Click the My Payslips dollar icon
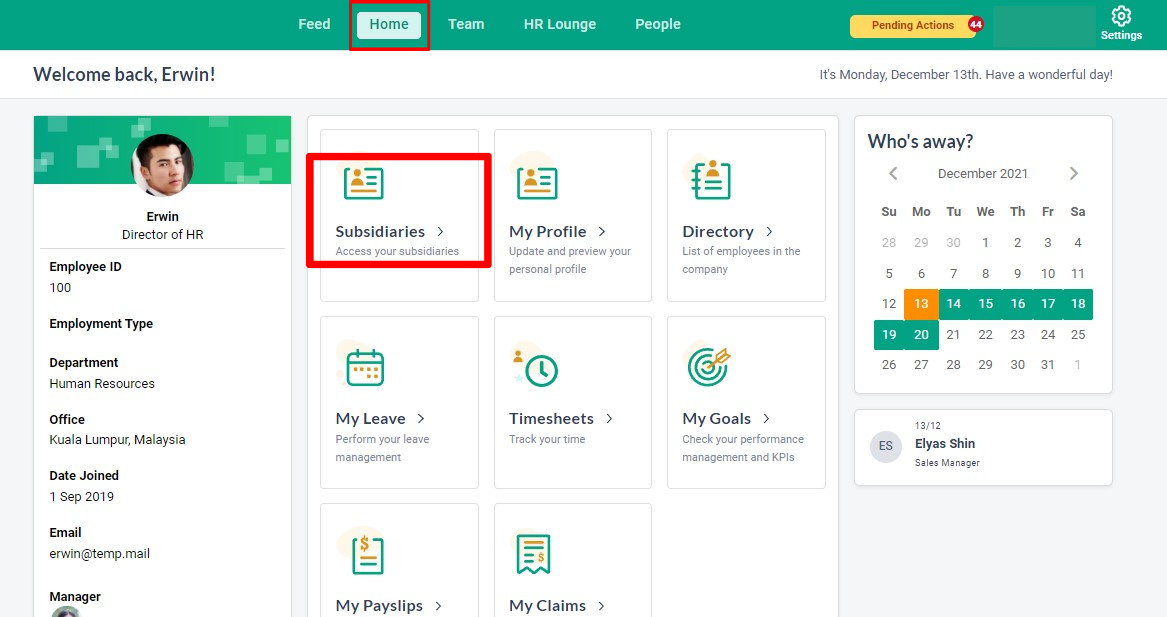1167x617 pixels. tap(366, 554)
